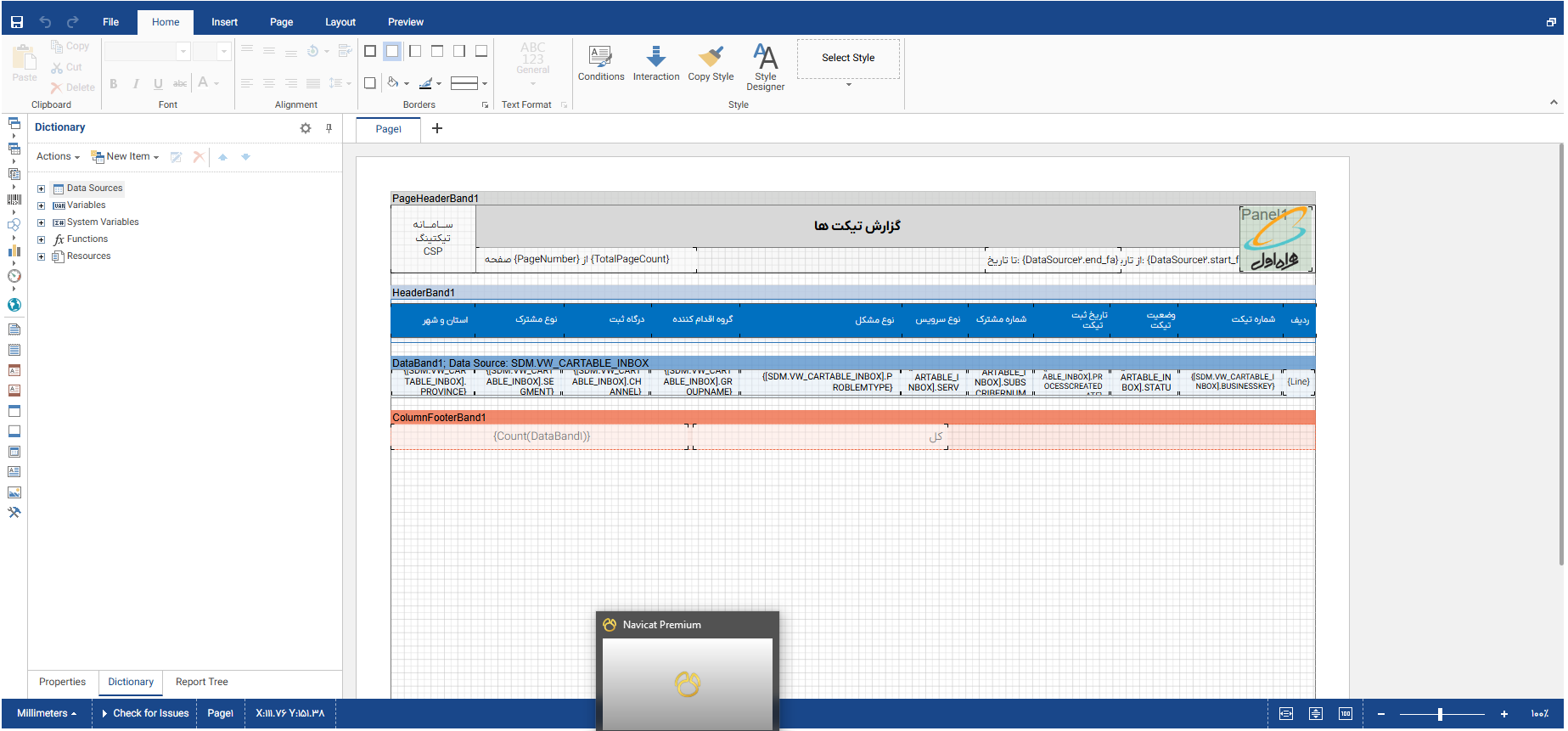This screenshot has height=731, width=1568.
Task: Click the Save icon in title bar
Action: coord(17,22)
